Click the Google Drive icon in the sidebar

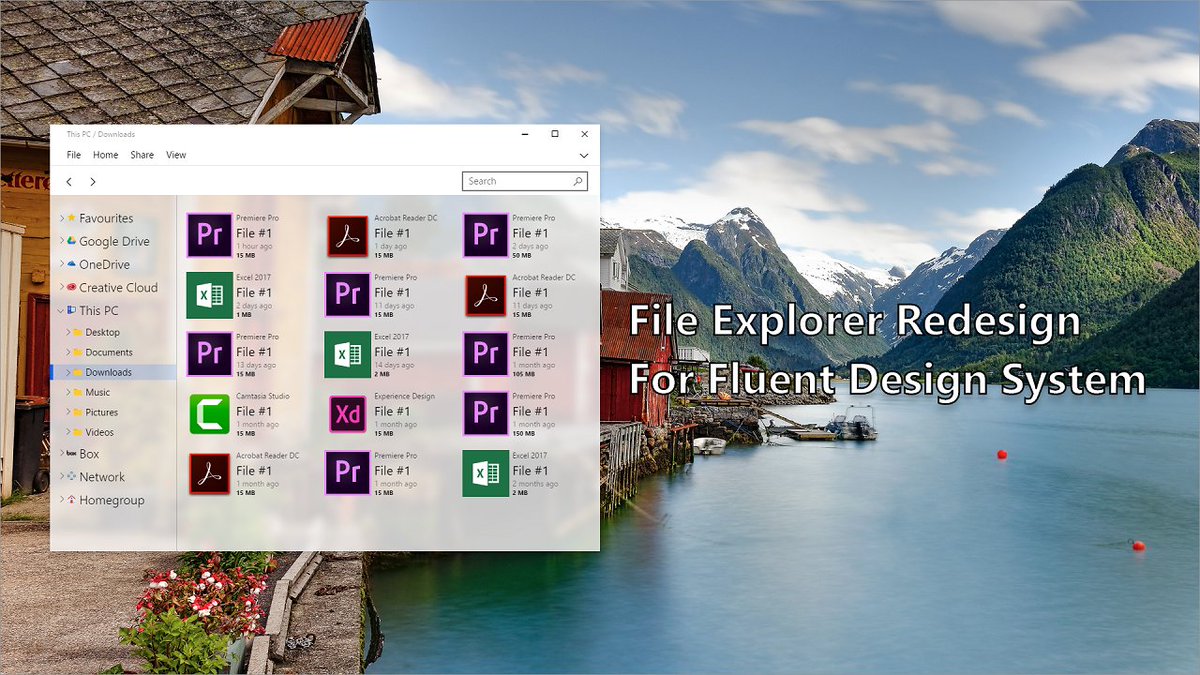(x=72, y=241)
